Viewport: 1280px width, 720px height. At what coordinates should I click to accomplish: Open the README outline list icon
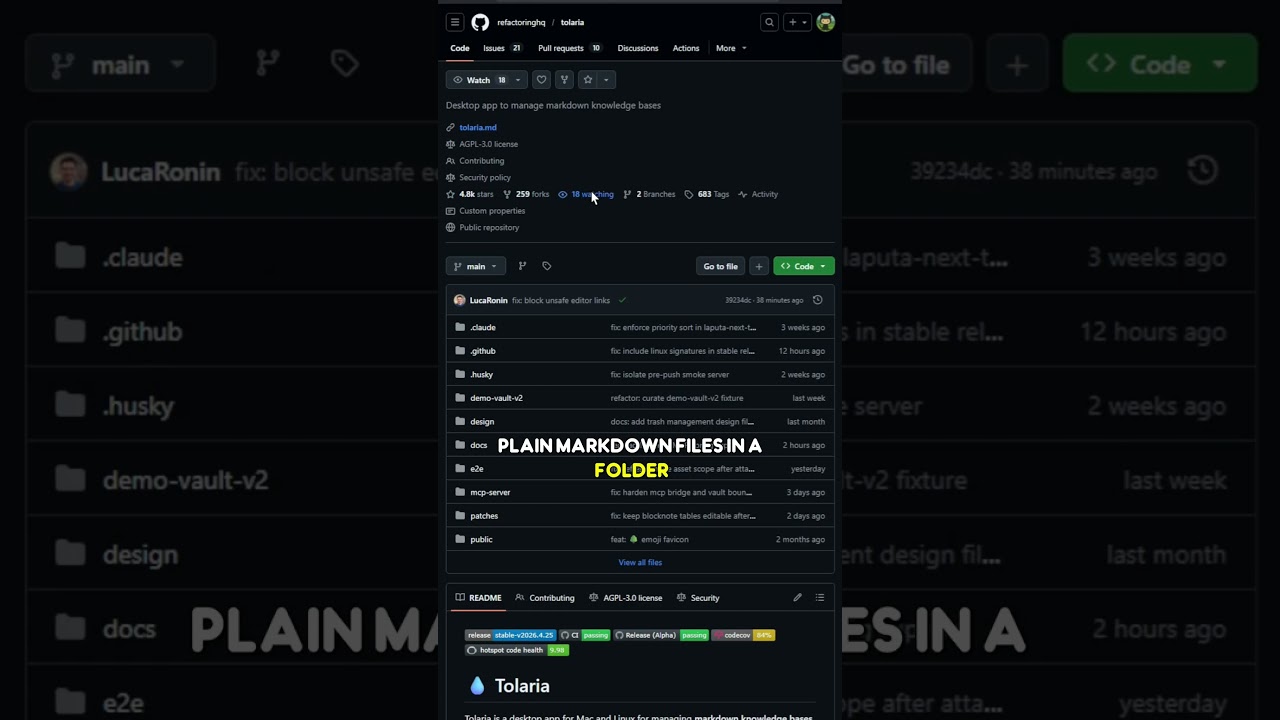click(x=820, y=598)
